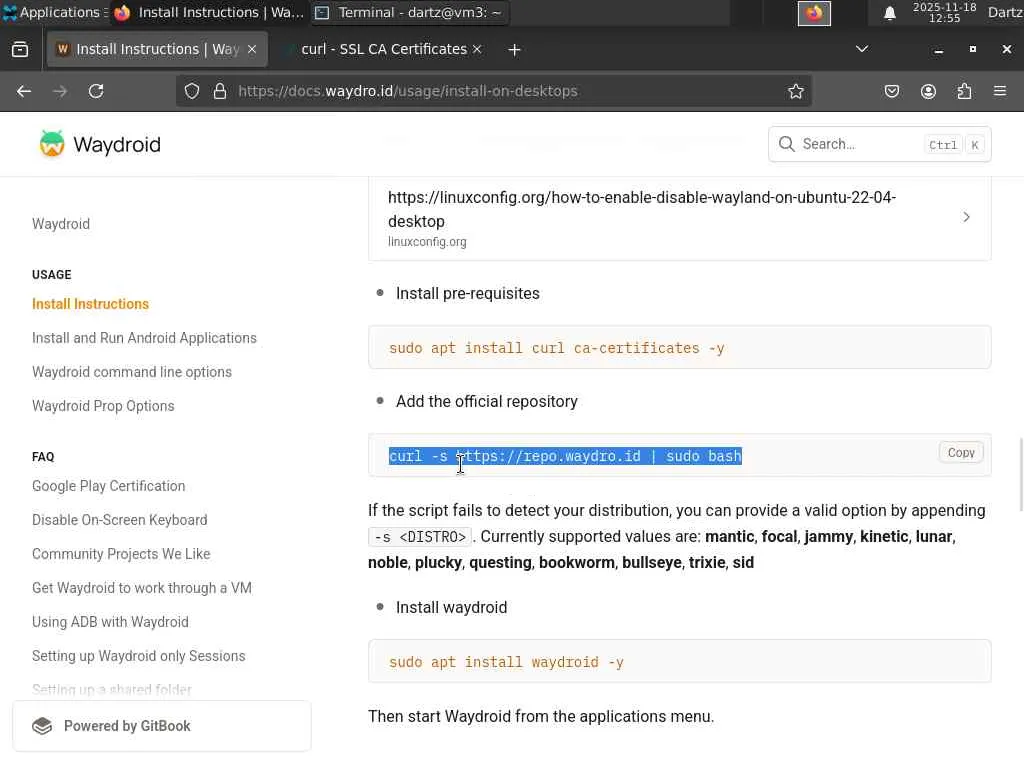This screenshot has width=1024, height=768.
Task: Go back using the browser arrow
Action: (x=24, y=91)
